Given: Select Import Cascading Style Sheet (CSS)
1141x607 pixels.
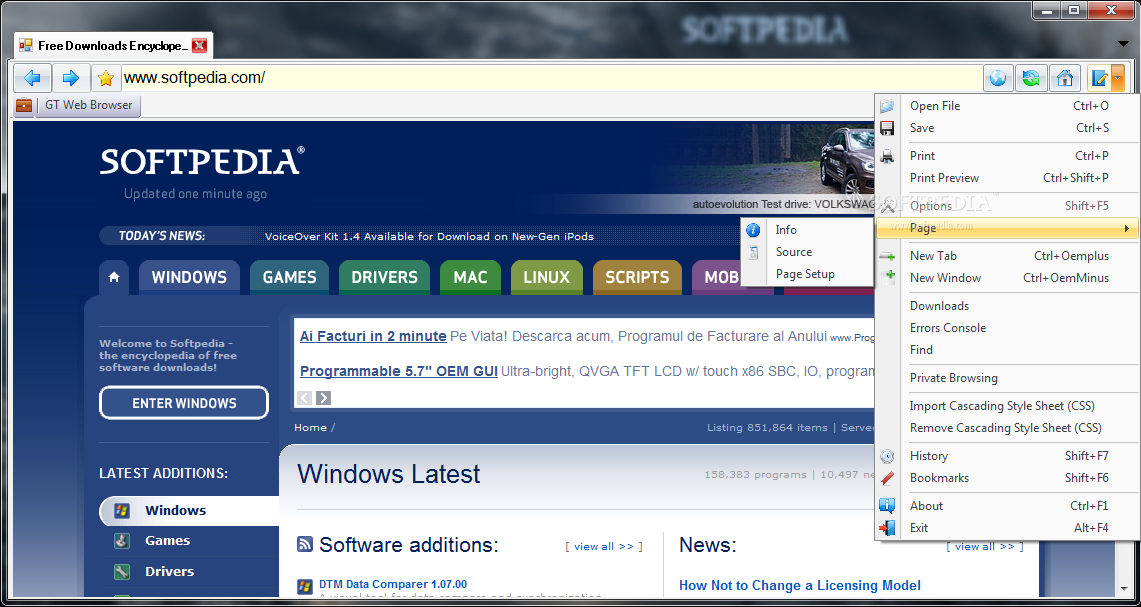Looking at the screenshot, I should (1007, 406).
